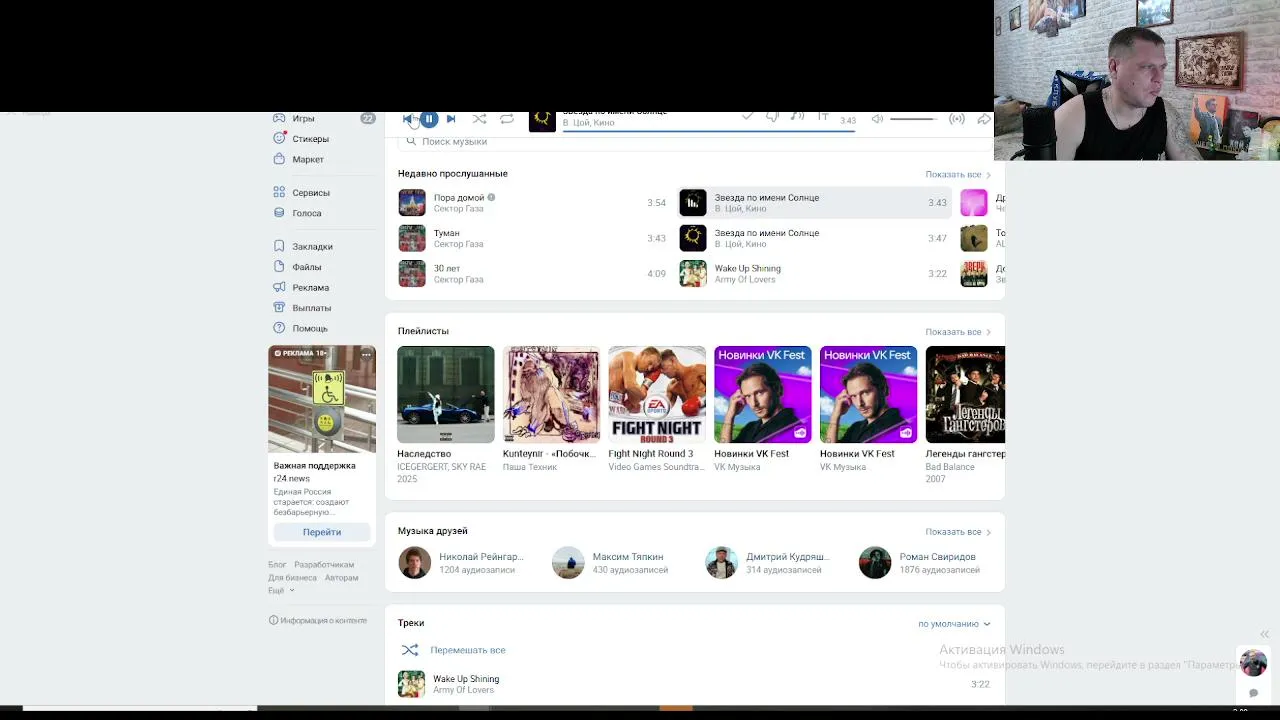Play the track 'Туман'
Viewport: 1280px width, 720px height.
532,238
